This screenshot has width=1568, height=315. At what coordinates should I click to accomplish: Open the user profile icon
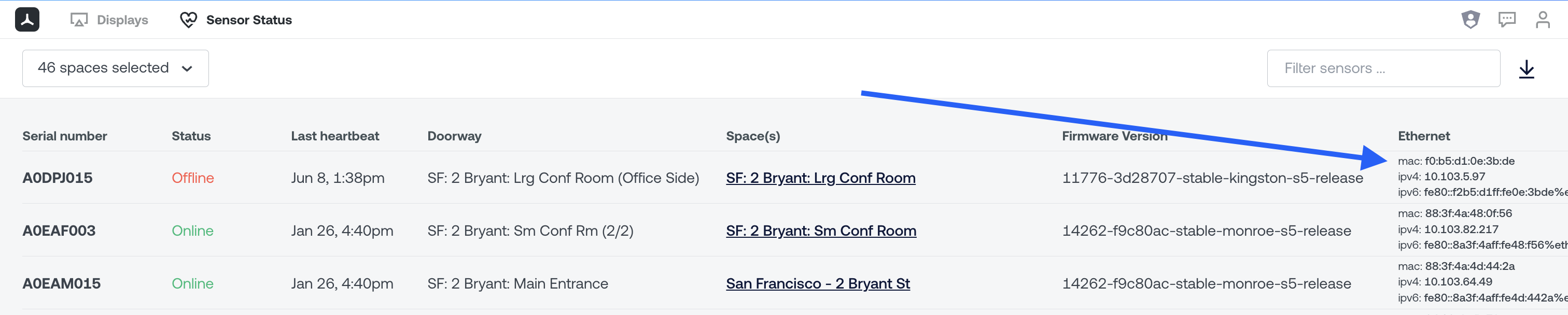pos(1543,20)
